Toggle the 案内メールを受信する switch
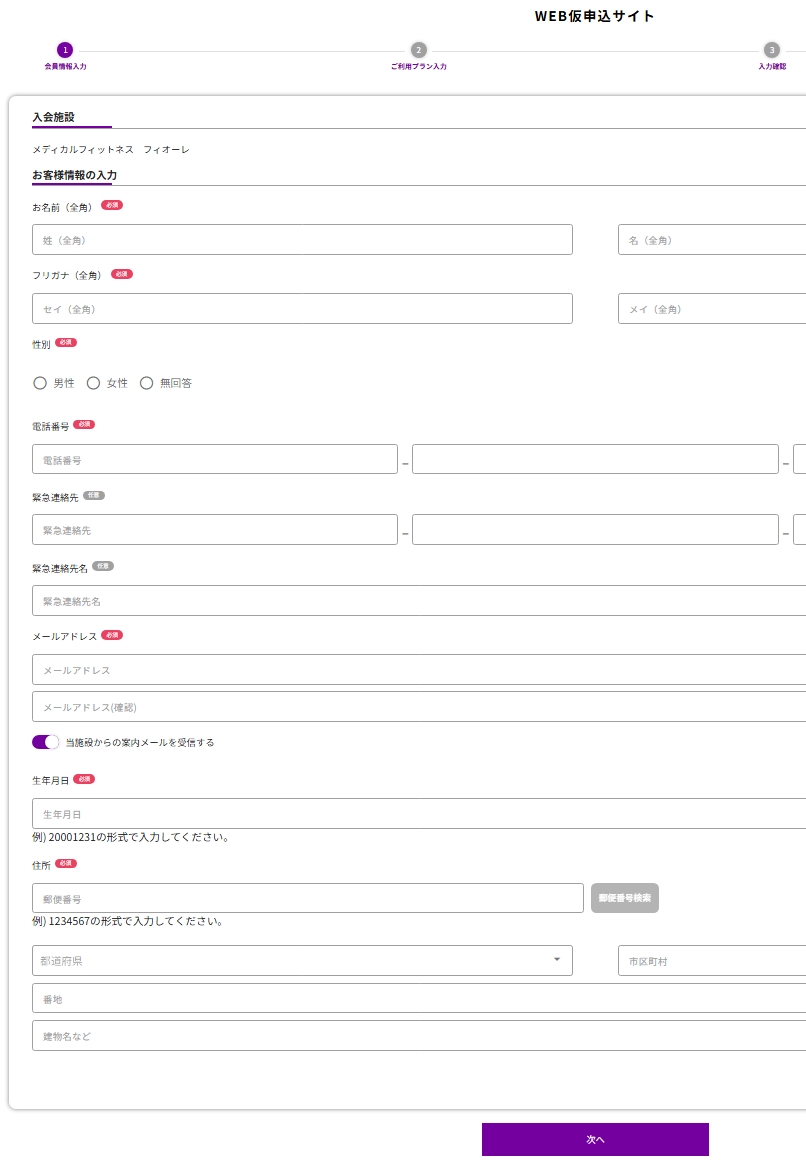This screenshot has height=1168, width=806. tap(46, 742)
